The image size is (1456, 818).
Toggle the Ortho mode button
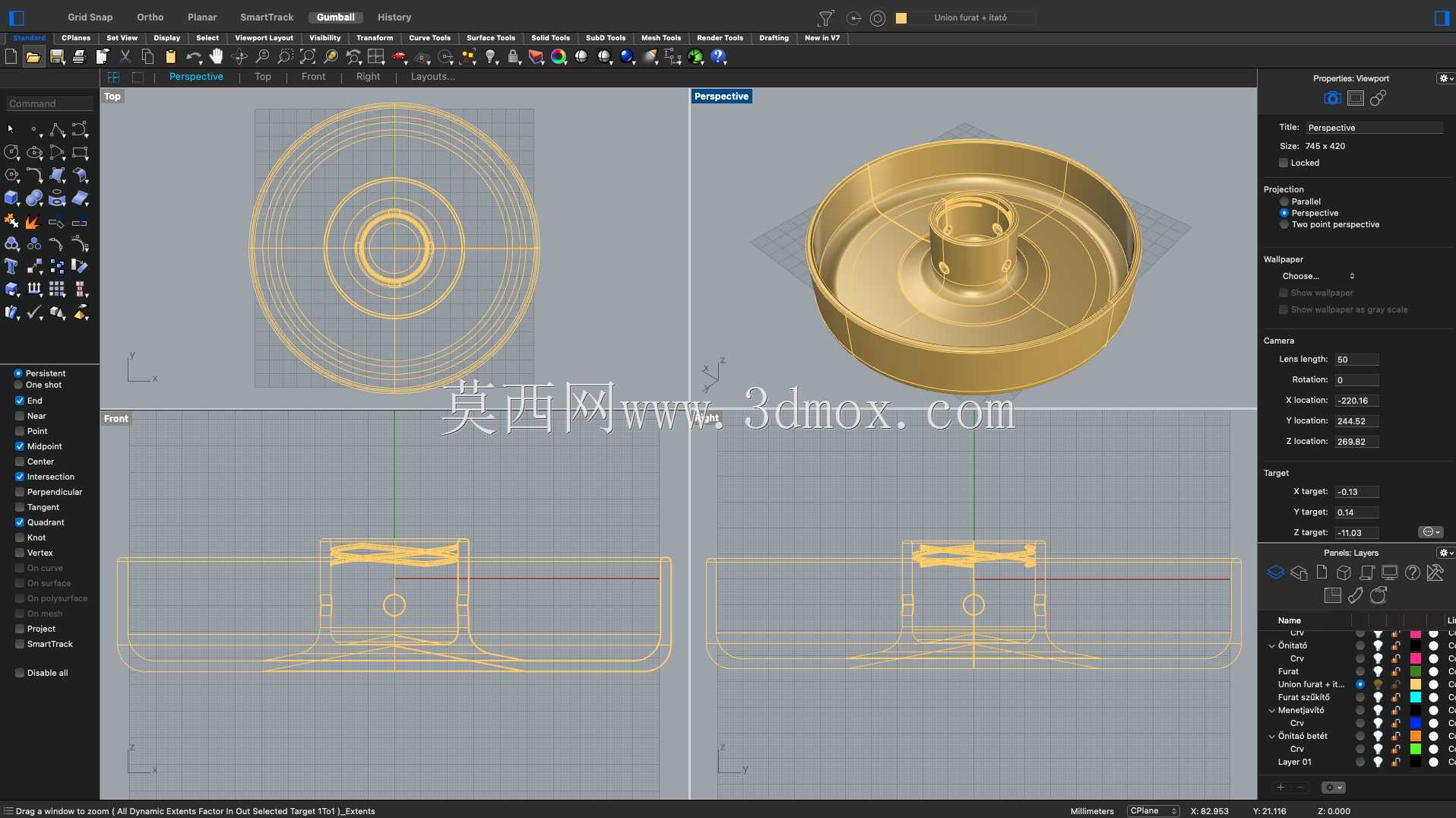click(x=150, y=17)
